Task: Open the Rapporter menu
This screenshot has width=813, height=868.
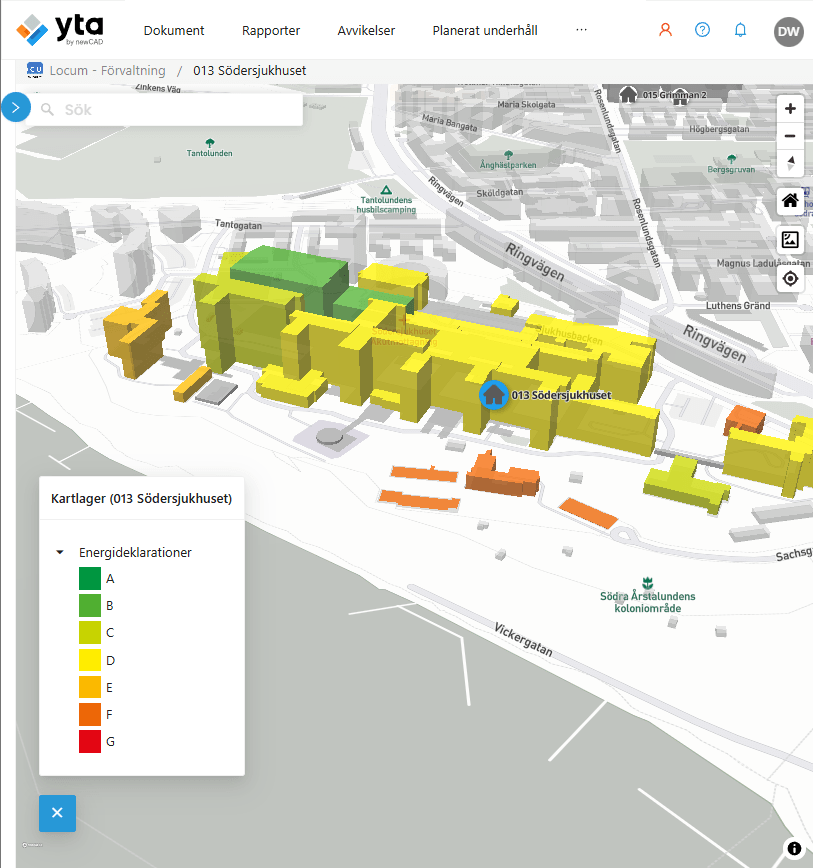Action: pyautogui.click(x=271, y=30)
